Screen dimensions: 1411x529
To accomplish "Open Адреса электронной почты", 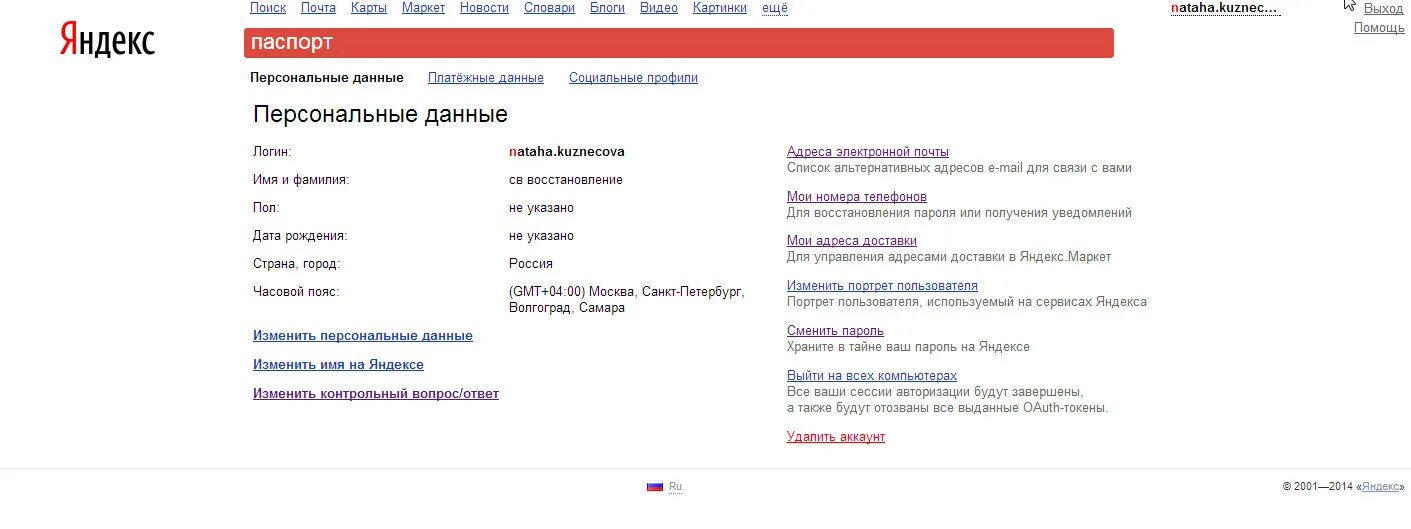I will pyautogui.click(x=868, y=152).
